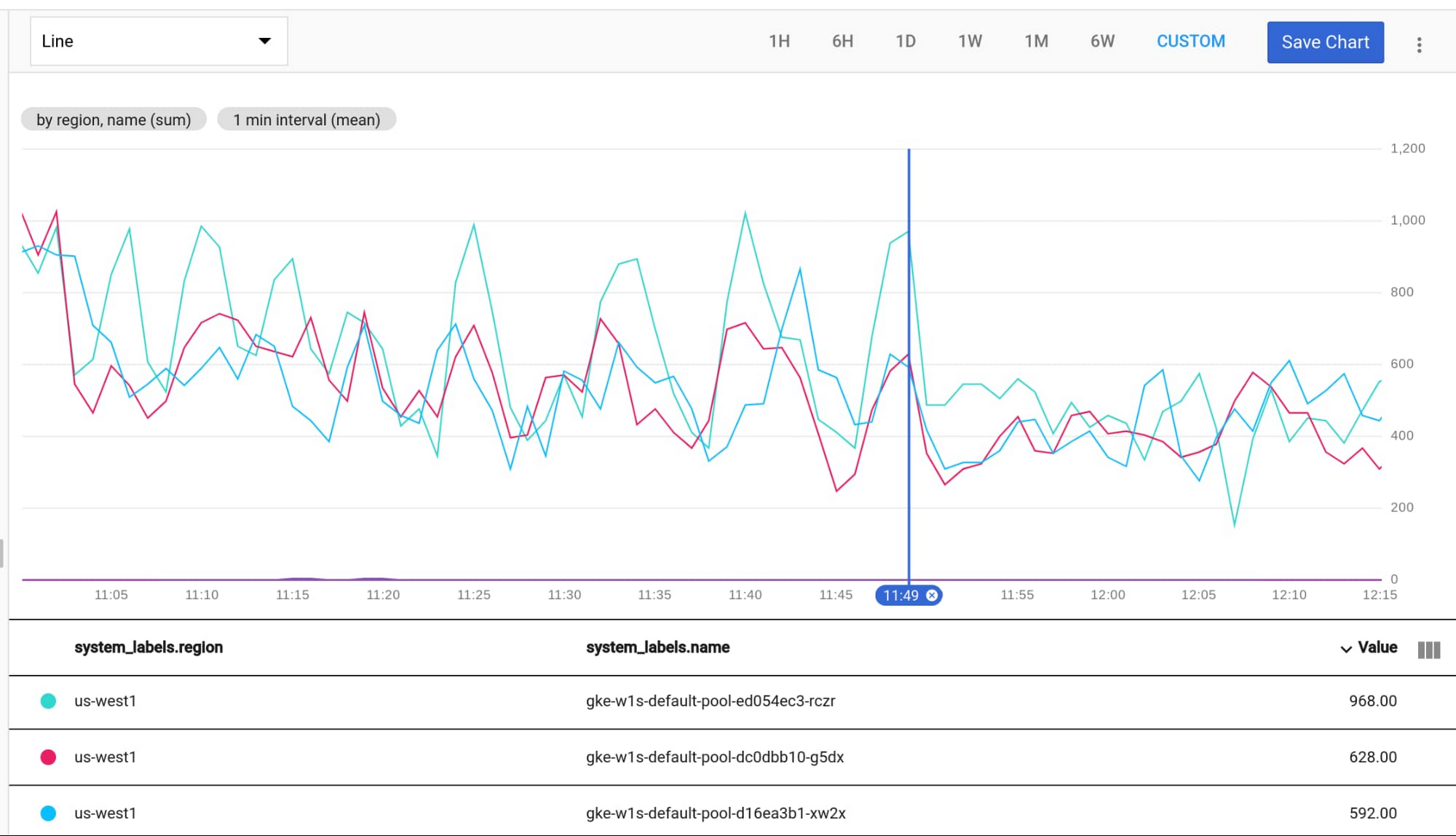Switch to the 1W time range

(x=970, y=42)
